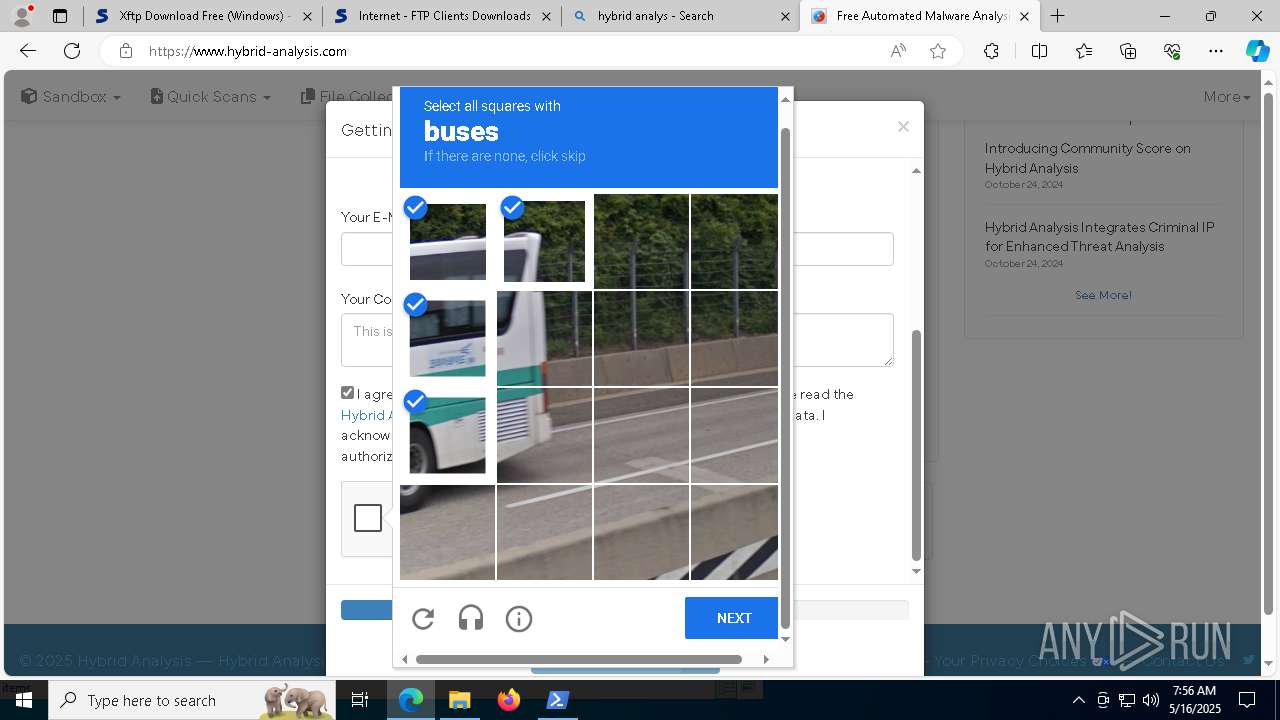Open Browser essentials
Image resolution: width=1280 pixels, height=720 pixels.
click(x=1172, y=51)
